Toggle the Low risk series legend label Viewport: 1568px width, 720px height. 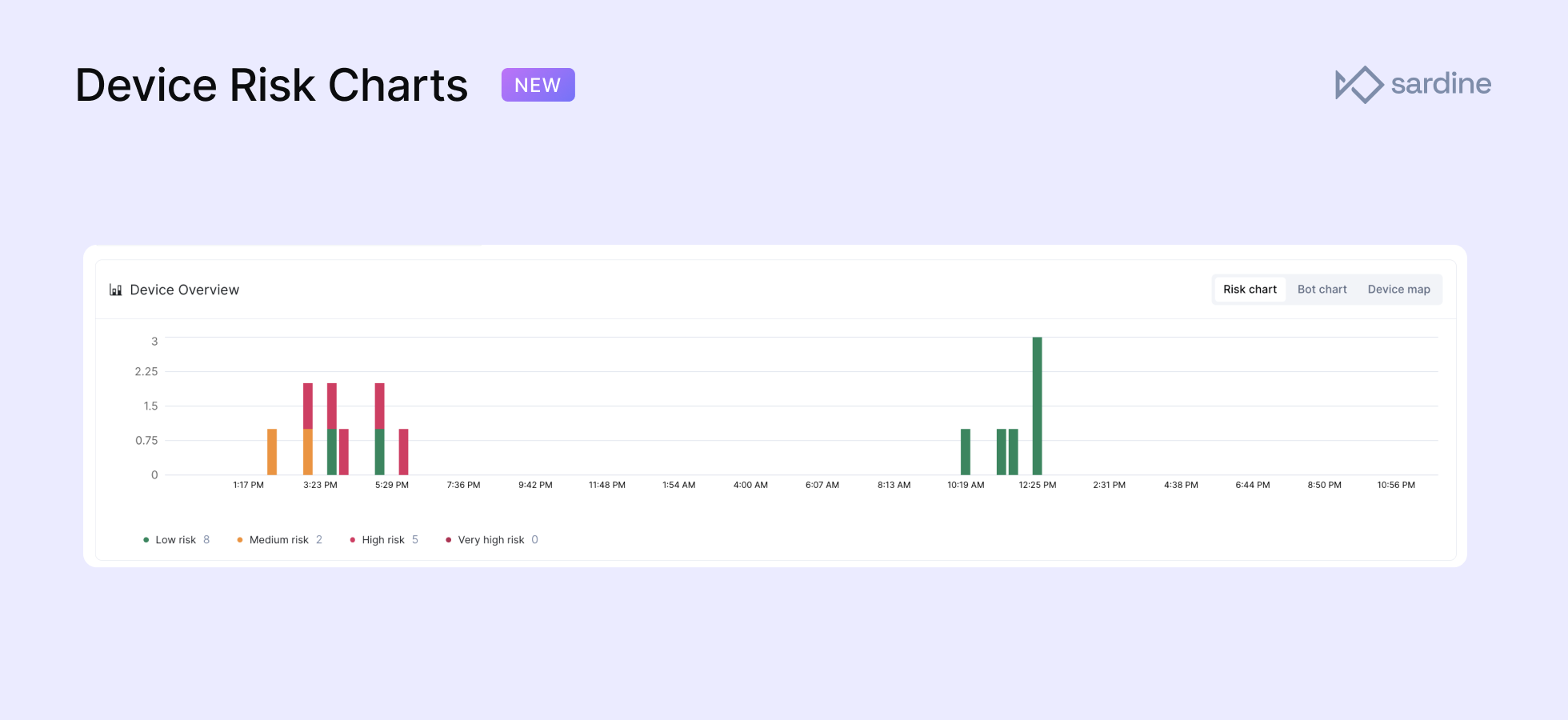coord(176,540)
